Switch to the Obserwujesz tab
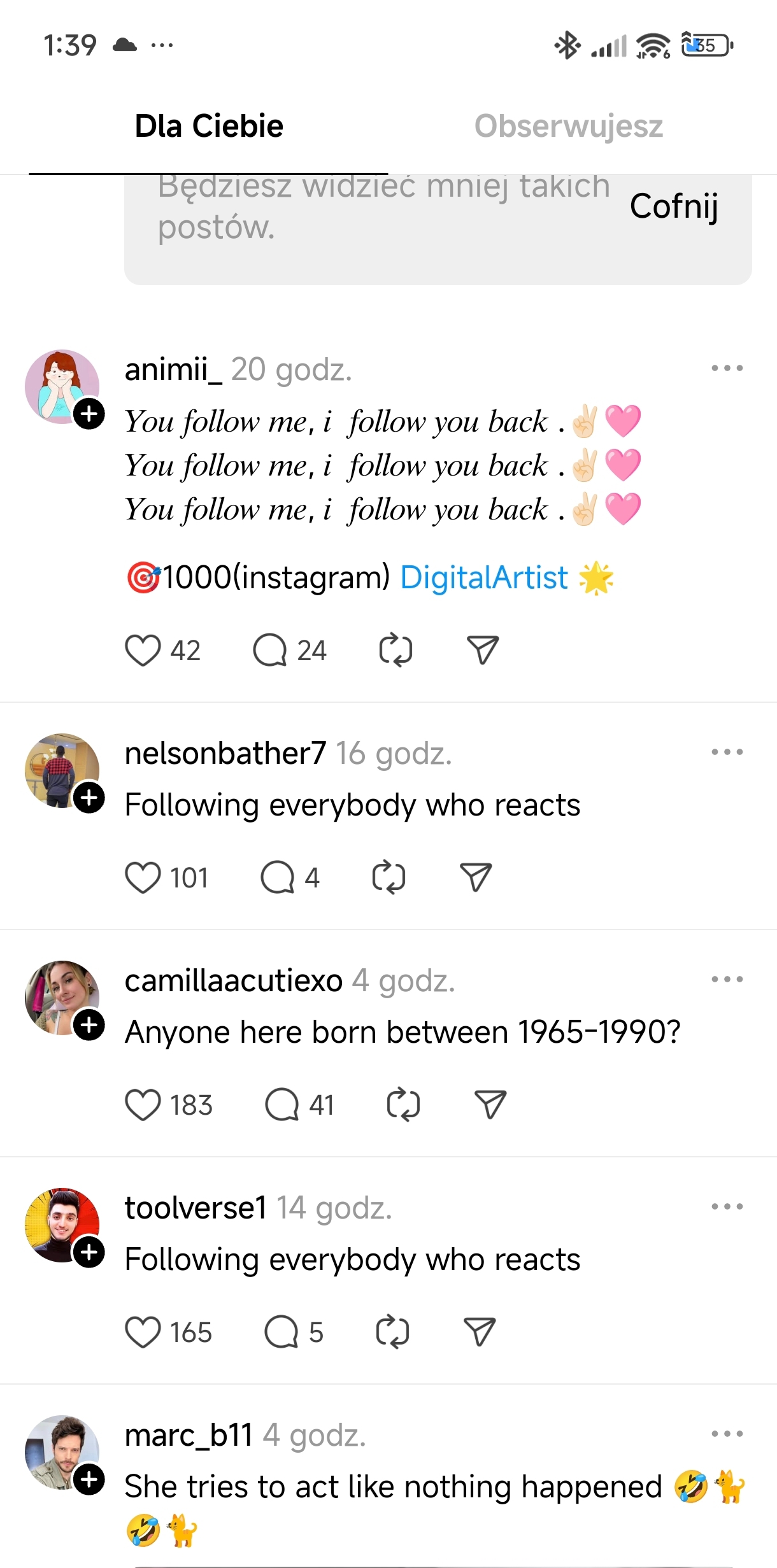This screenshot has width=777, height=1568. coord(568,126)
